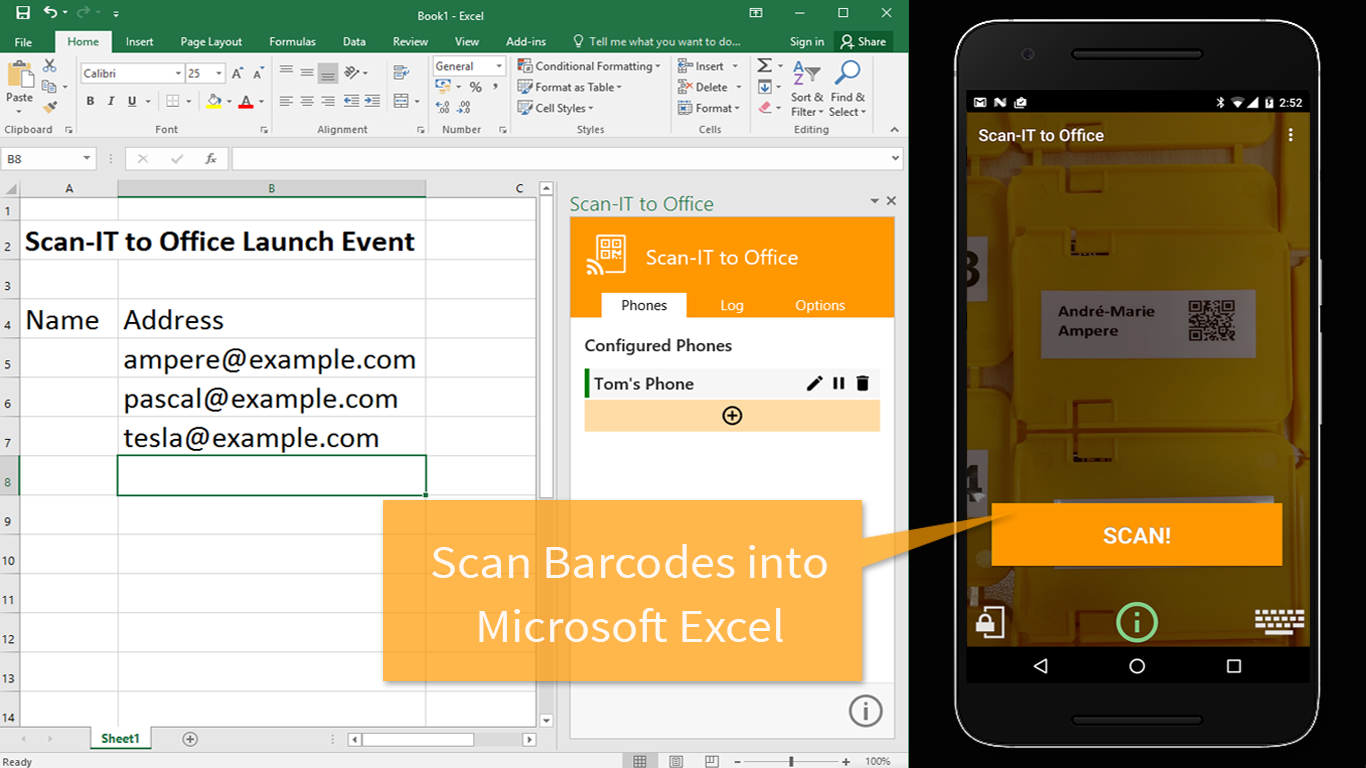The width and height of the screenshot is (1366, 768).
Task: Select the Sheet1 worksheet tab
Action: 119,738
